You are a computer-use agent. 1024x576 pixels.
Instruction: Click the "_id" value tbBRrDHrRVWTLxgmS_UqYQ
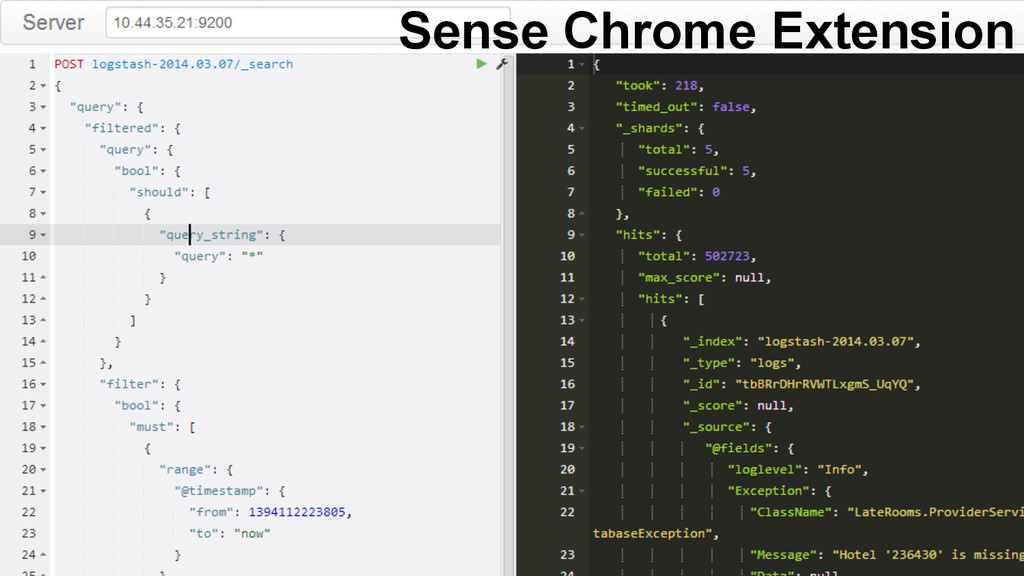(x=824, y=385)
